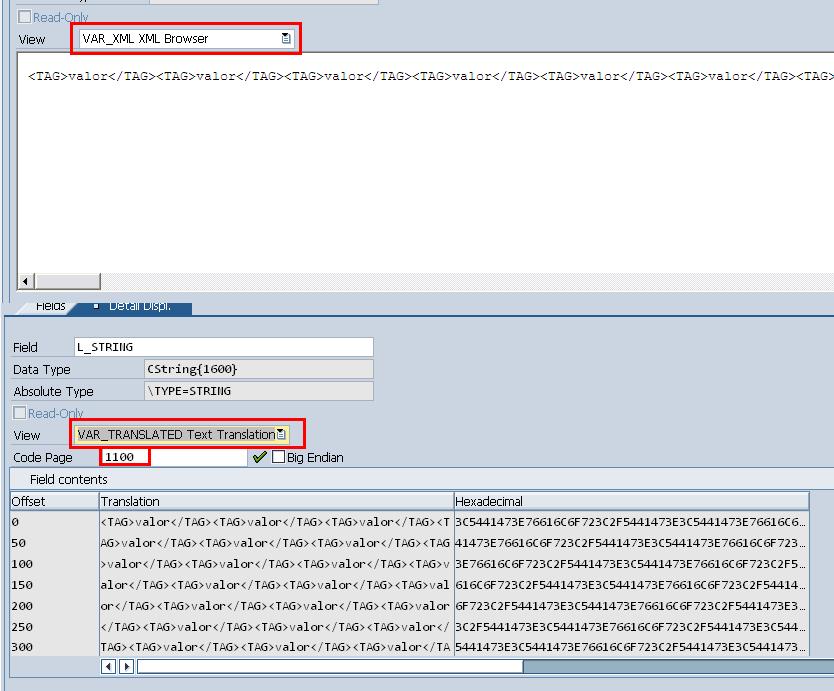Open the VAR_TRANSLATED Text Translation view dropdown
Viewport: 834px width, 691px height.
pos(176,435)
